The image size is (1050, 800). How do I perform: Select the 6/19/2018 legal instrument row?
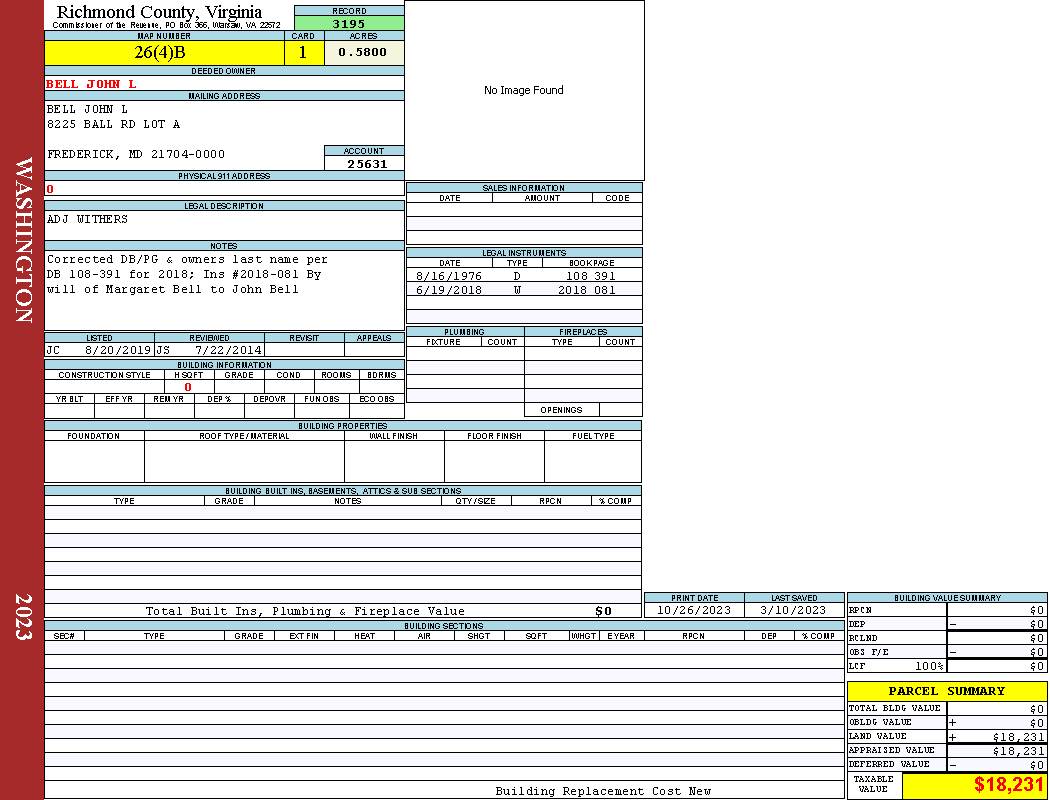[523, 290]
